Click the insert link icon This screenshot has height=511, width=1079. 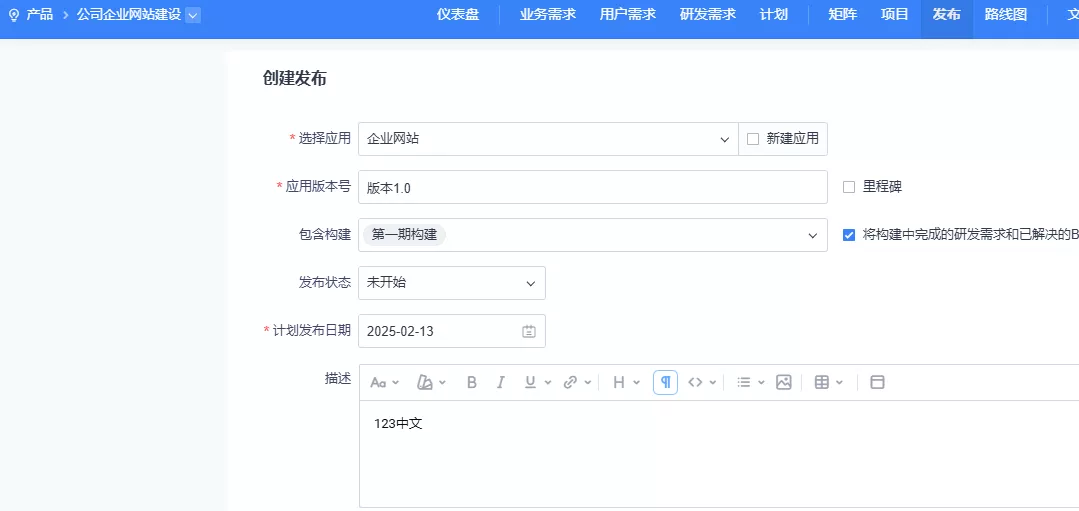570,382
